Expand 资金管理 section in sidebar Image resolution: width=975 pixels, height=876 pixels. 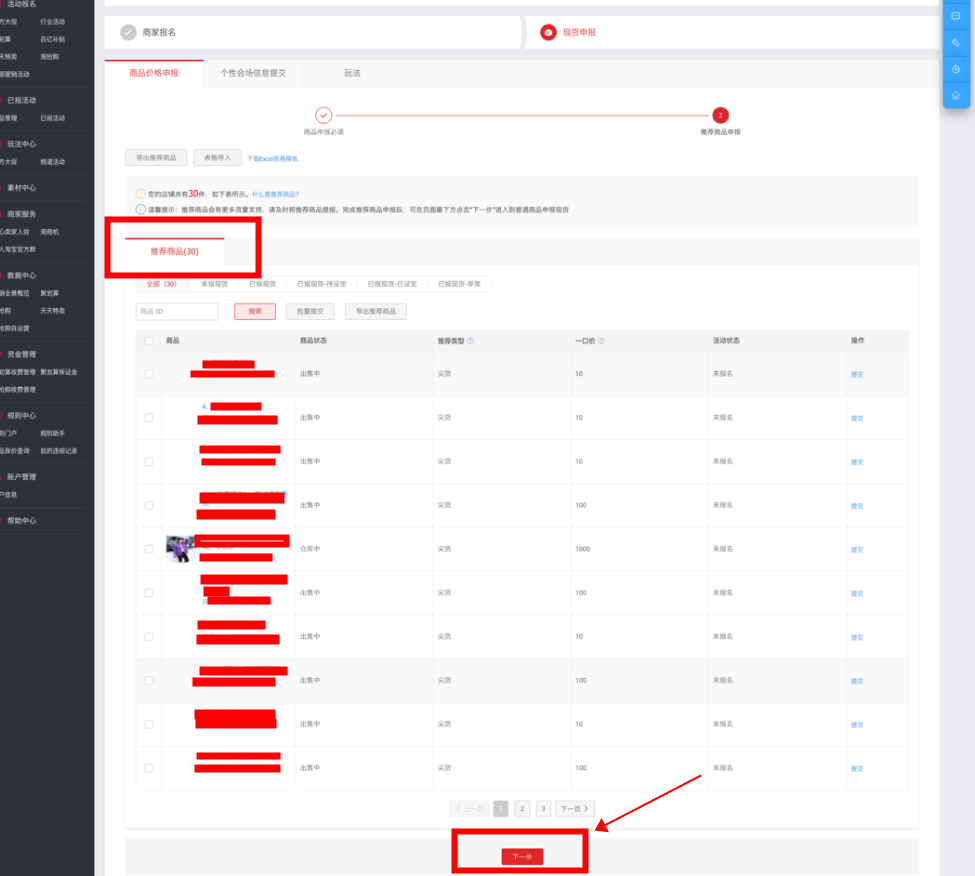pyautogui.click(x=22, y=354)
